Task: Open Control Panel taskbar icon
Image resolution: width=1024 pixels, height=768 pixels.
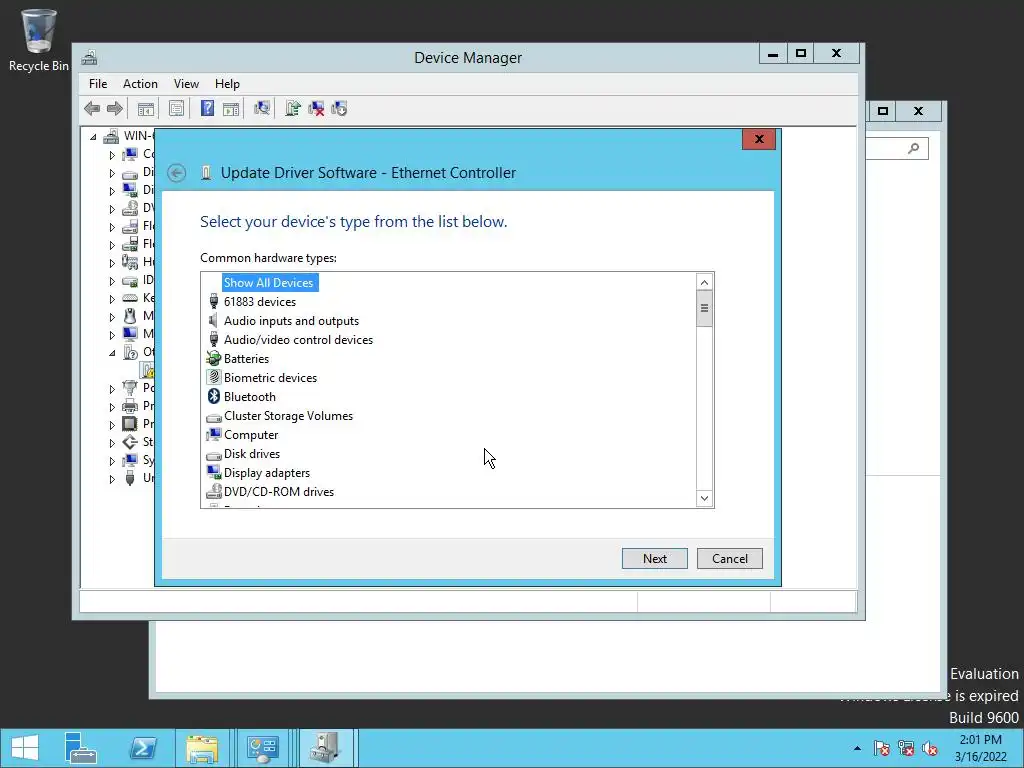Action: pos(263,748)
